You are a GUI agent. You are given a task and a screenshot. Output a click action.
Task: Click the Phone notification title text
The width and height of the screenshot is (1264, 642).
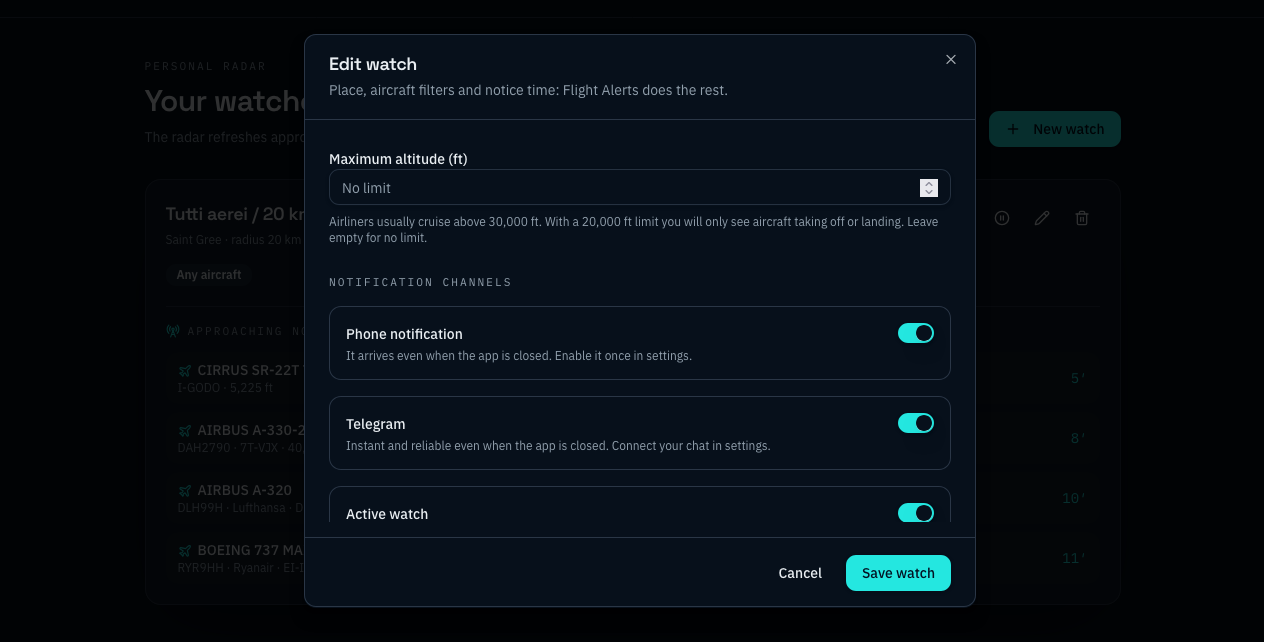(404, 334)
